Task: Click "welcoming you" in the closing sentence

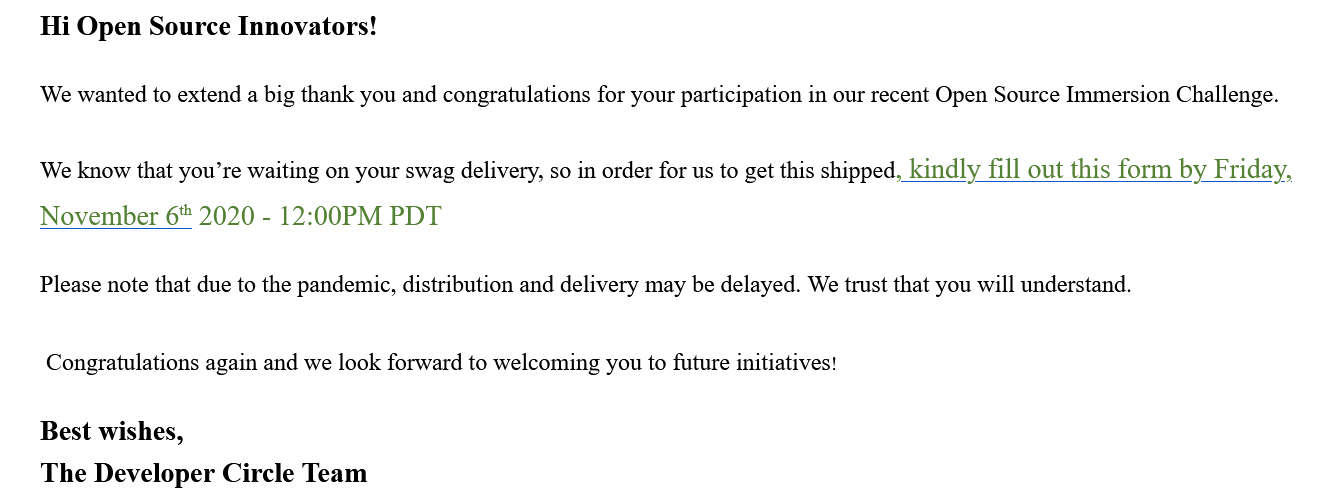Action: coord(556,362)
